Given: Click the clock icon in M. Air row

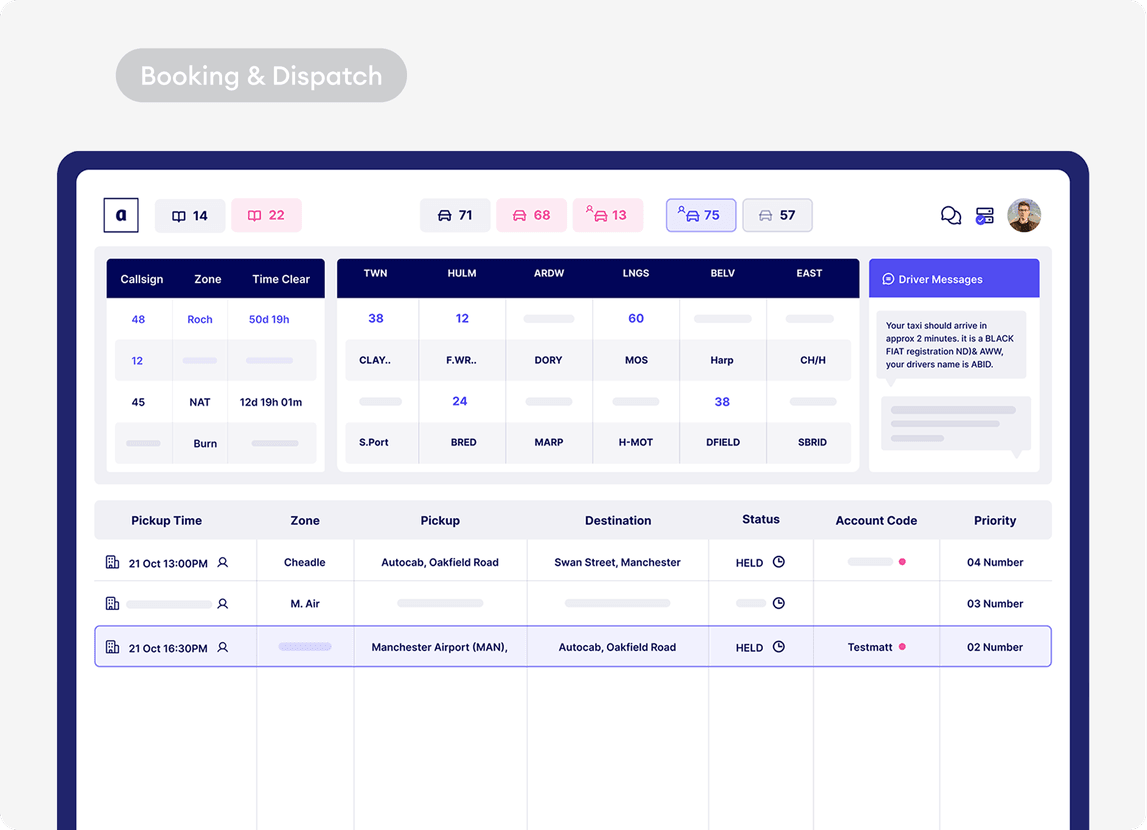Looking at the screenshot, I should click(x=779, y=603).
